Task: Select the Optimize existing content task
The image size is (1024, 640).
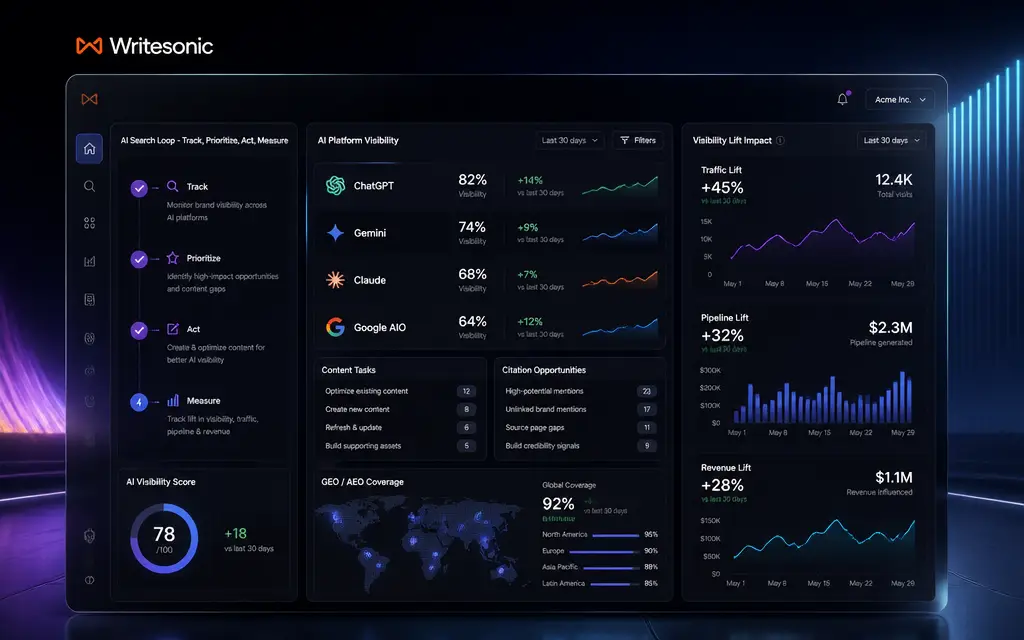Action: [x=400, y=391]
